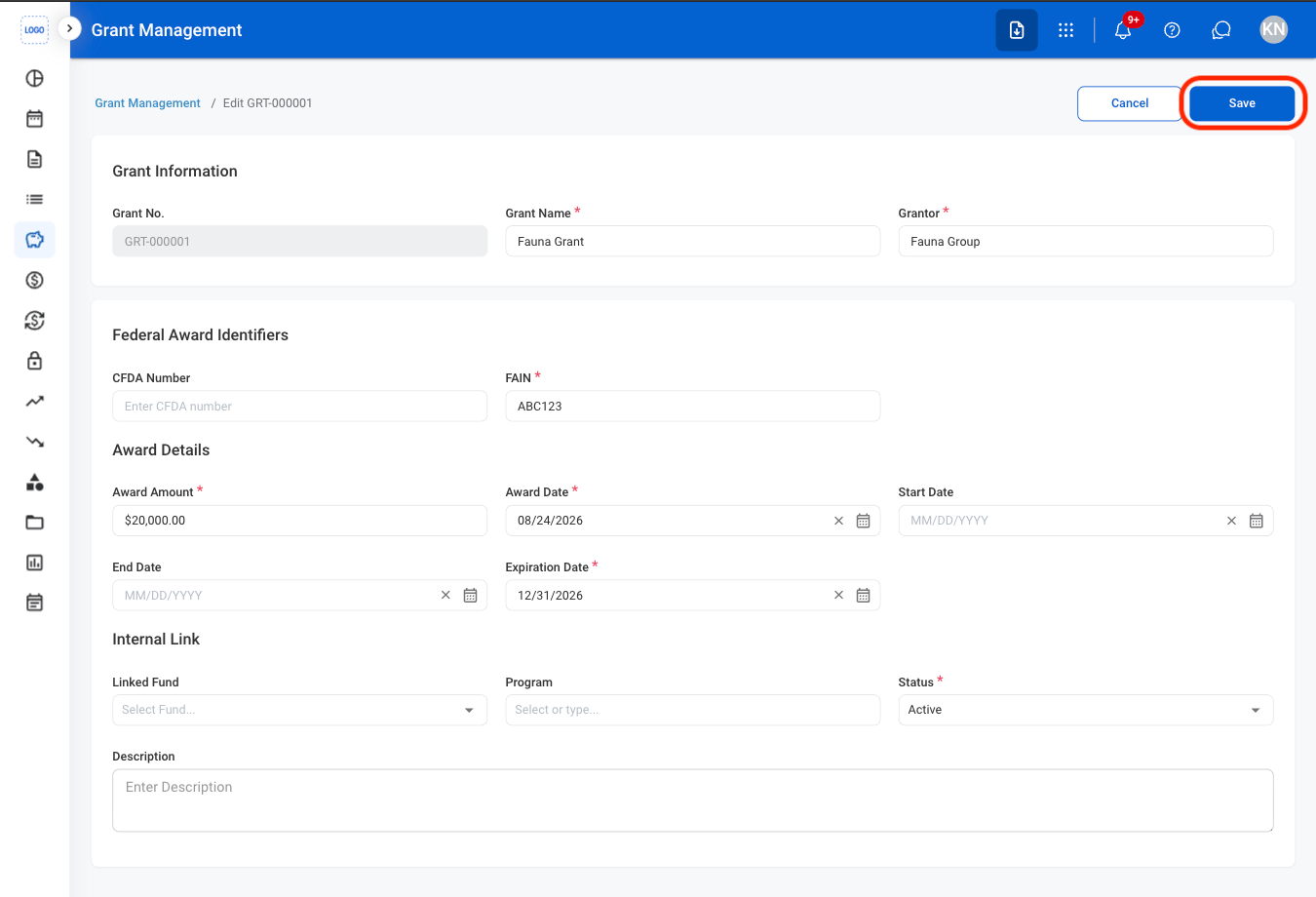The height and width of the screenshot is (897, 1316).
Task: Open the Start Date calendar picker
Action: 1257,521
